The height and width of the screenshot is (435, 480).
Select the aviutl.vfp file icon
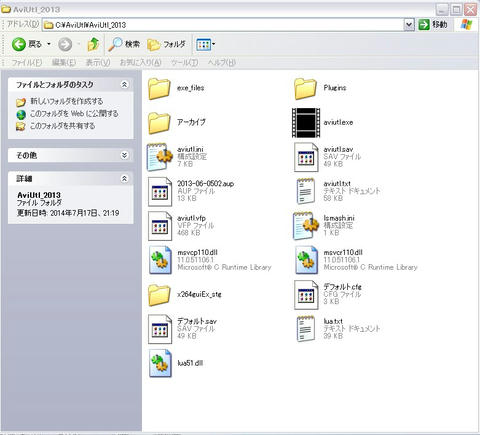pos(160,226)
